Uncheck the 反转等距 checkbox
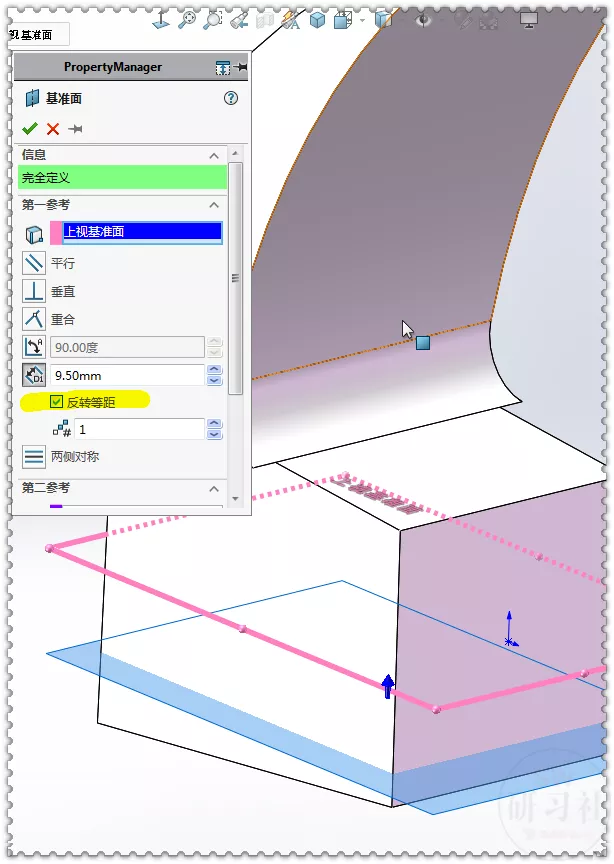Image resolution: width=614 pixels, height=864 pixels. tap(56, 401)
